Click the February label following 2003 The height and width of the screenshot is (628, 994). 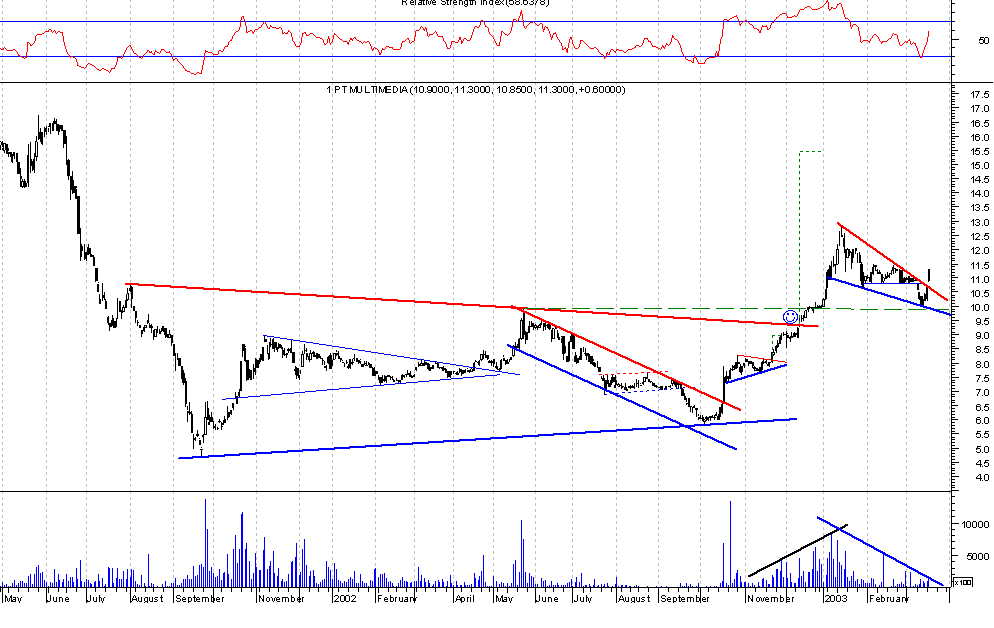[x=888, y=598]
